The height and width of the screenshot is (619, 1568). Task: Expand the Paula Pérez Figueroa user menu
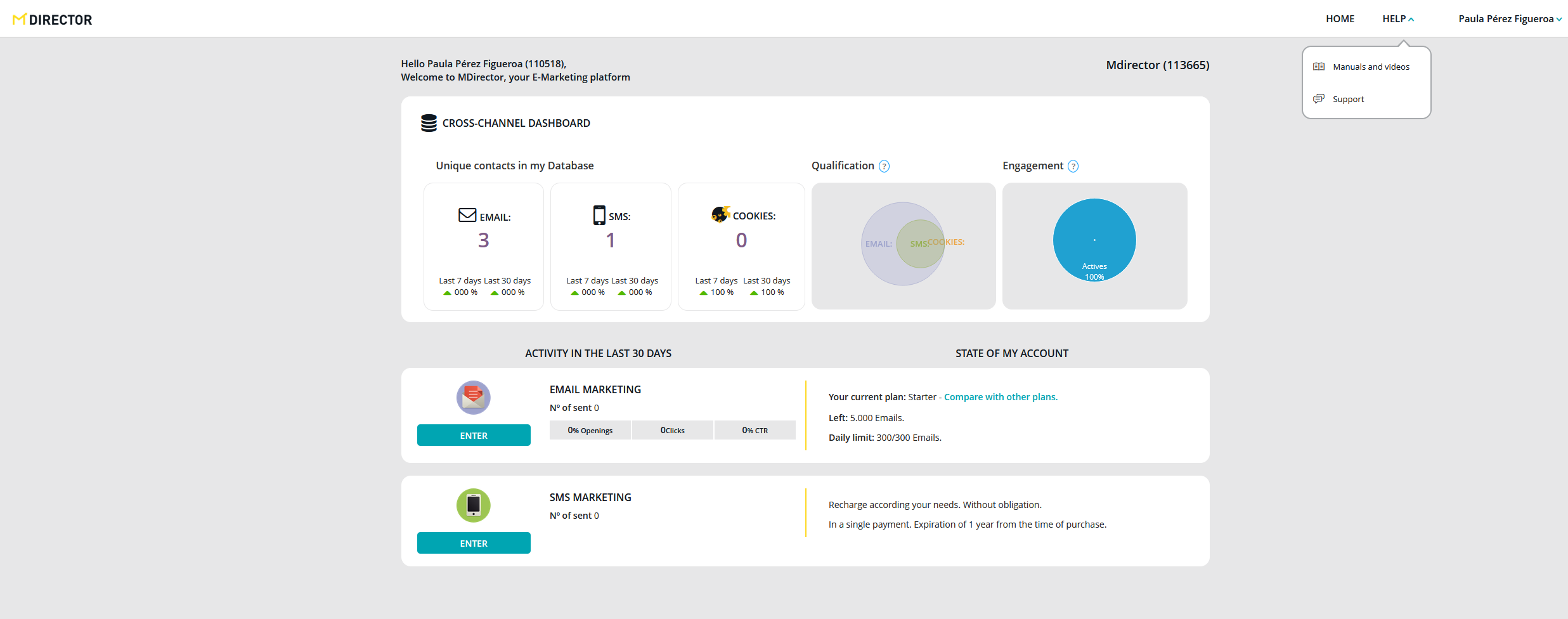pos(1509,19)
